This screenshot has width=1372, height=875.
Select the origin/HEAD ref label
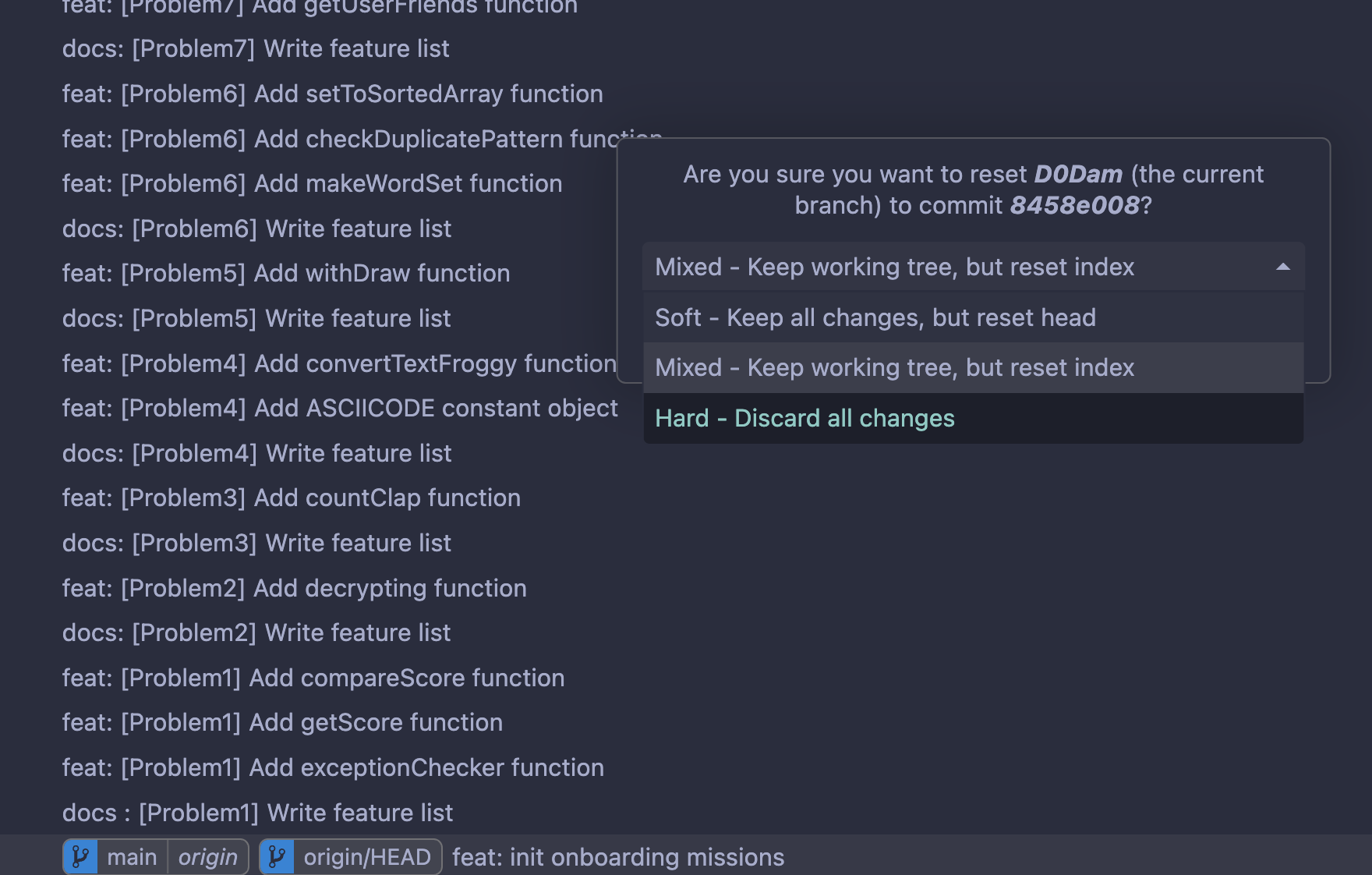pyautogui.click(x=367, y=857)
